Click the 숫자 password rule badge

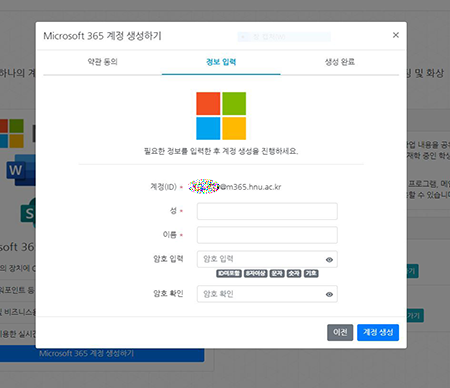[294, 273]
